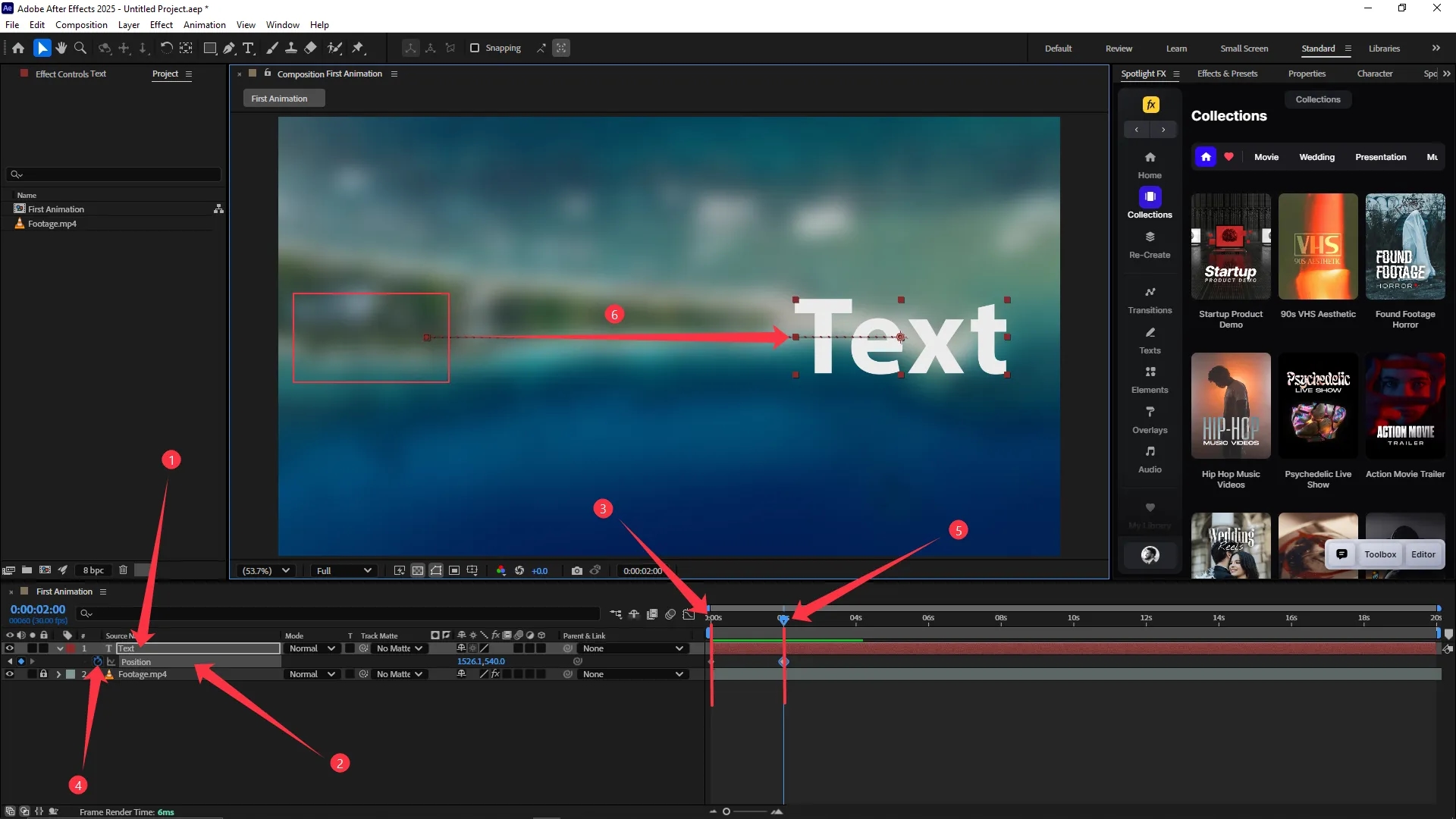Click the Home icon in toolbar
Screen dimensions: 1456x819
point(18,48)
